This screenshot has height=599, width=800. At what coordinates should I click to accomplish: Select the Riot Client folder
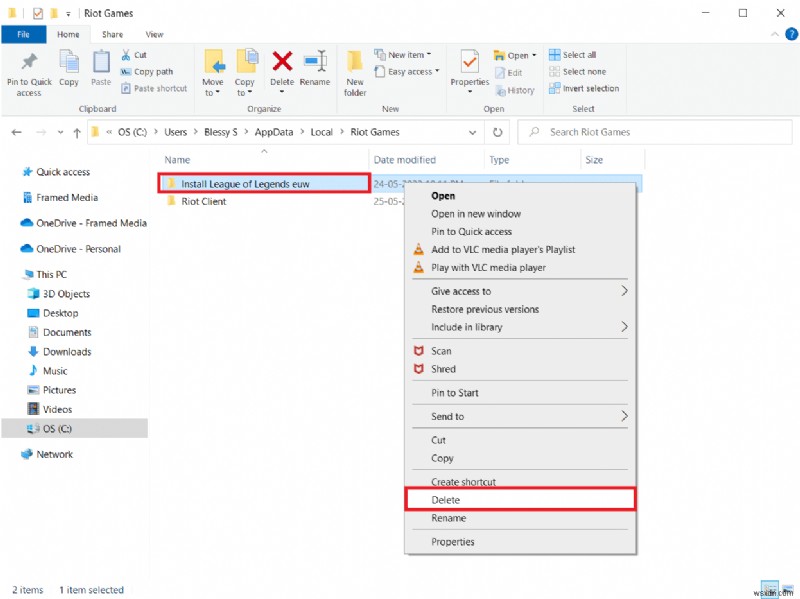pos(204,201)
